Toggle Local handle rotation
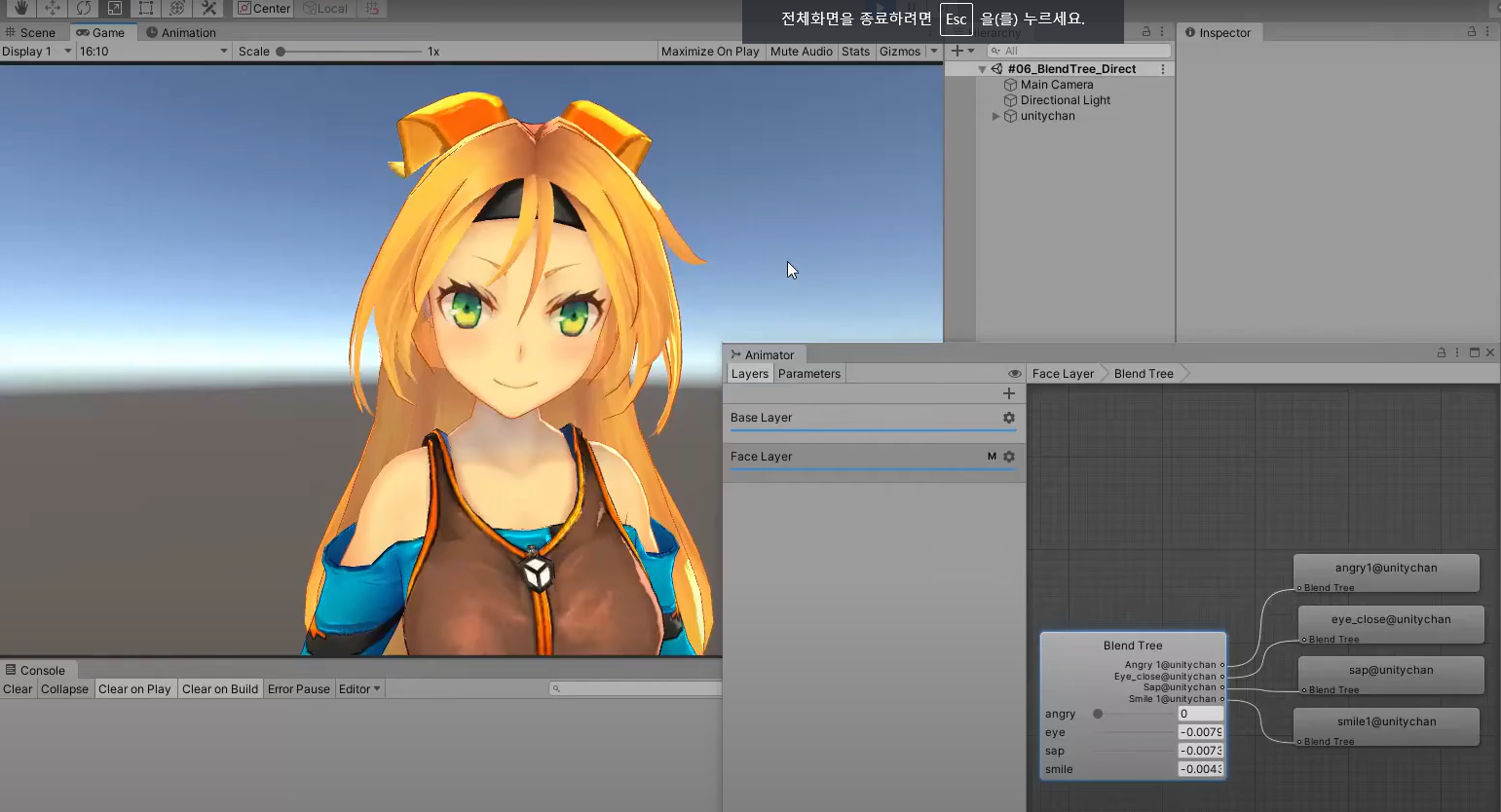Image resolution: width=1501 pixels, height=812 pixels. pyautogui.click(x=324, y=8)
